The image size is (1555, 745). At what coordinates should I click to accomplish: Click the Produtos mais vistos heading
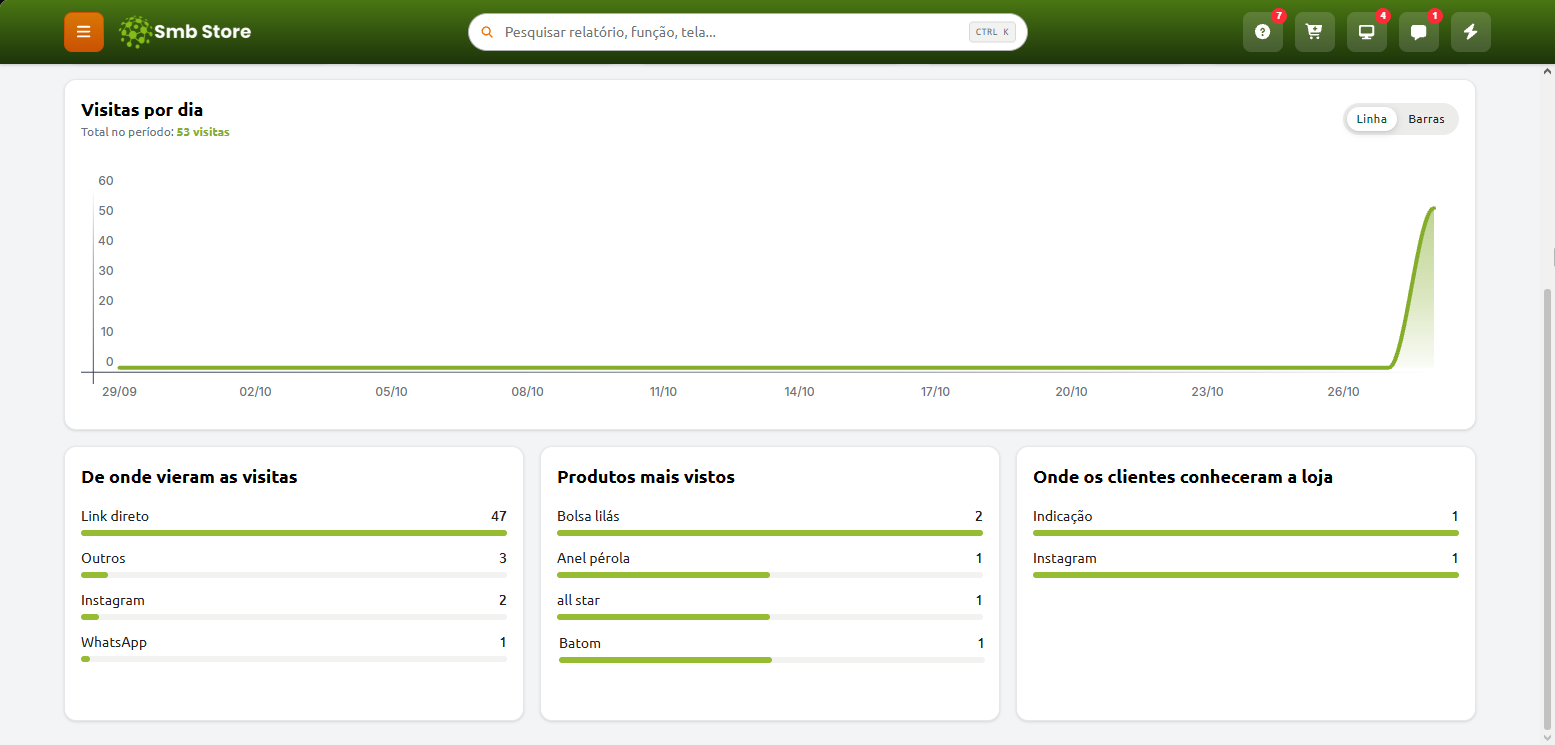click(x=646, y=477)
